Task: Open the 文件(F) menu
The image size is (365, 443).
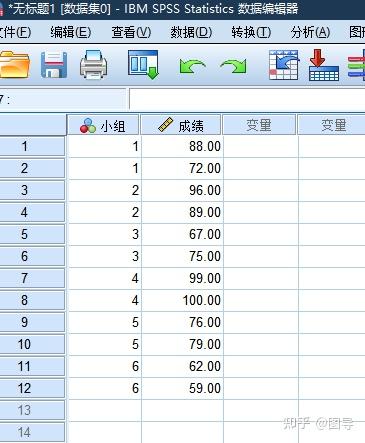Action: [15, 32]
